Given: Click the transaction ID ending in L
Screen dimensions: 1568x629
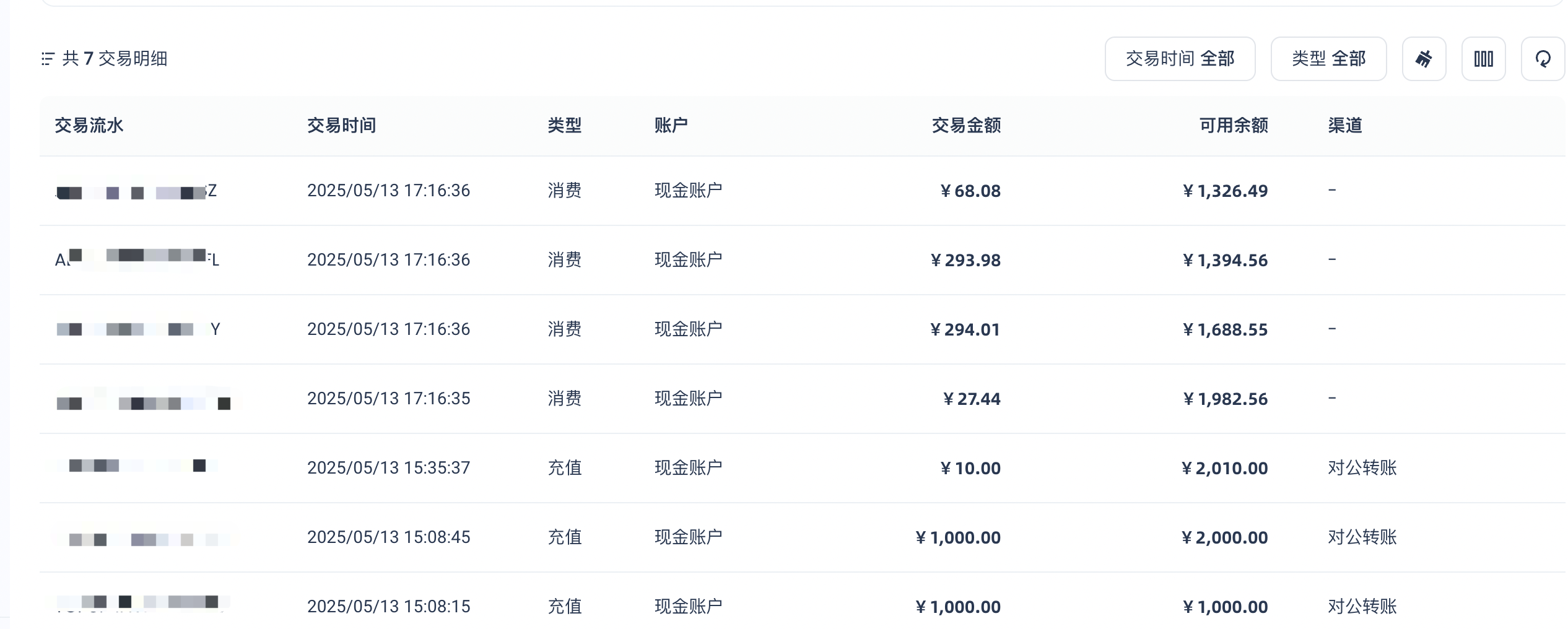Looking at the screenshot, I should tap(136, 259).
